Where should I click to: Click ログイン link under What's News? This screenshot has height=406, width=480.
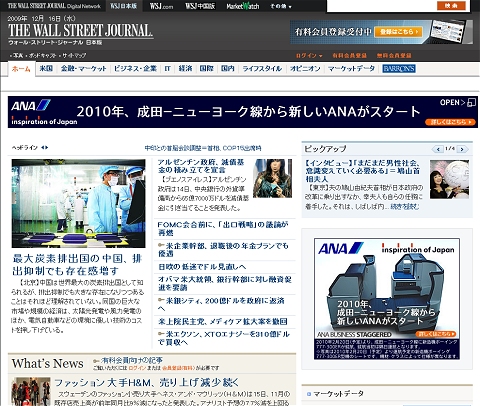[x=137, y=368]
